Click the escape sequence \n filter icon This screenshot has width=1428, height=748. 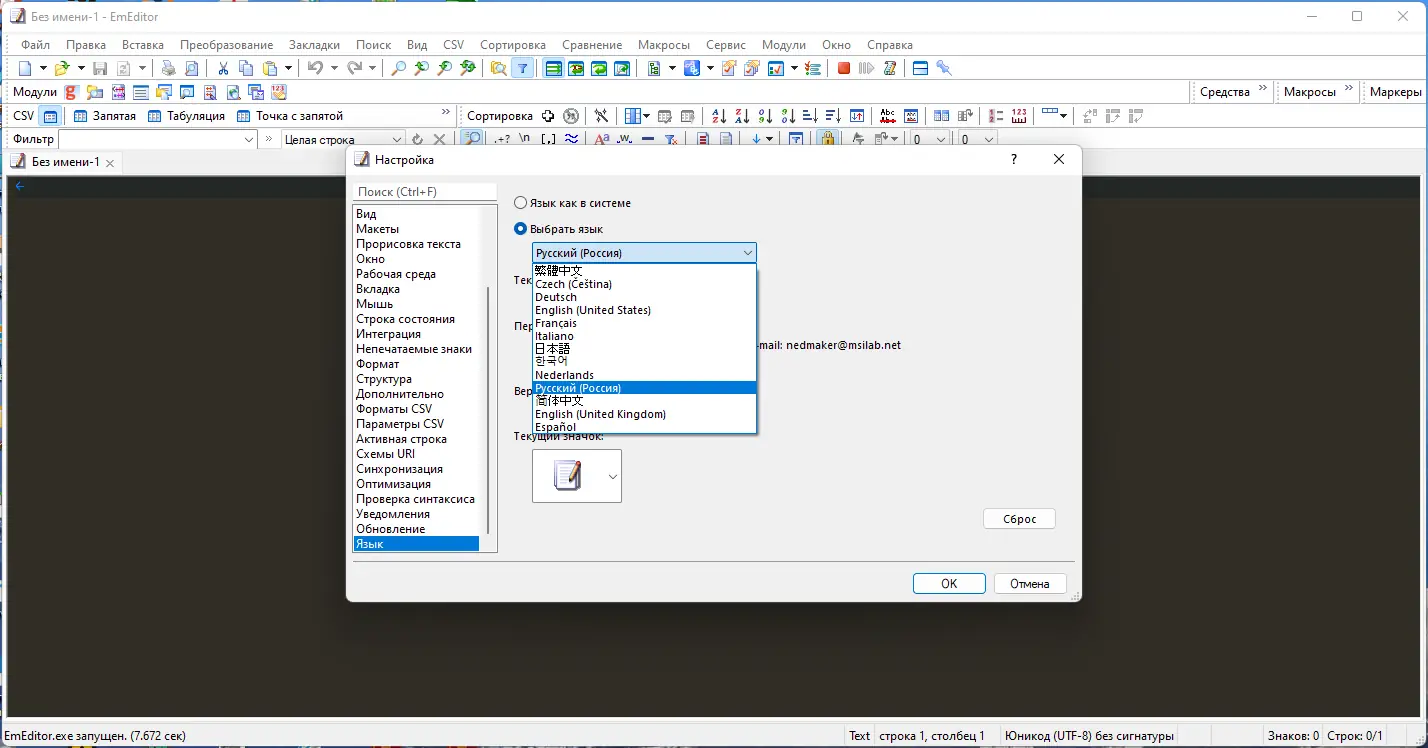[x=525, y=140]
